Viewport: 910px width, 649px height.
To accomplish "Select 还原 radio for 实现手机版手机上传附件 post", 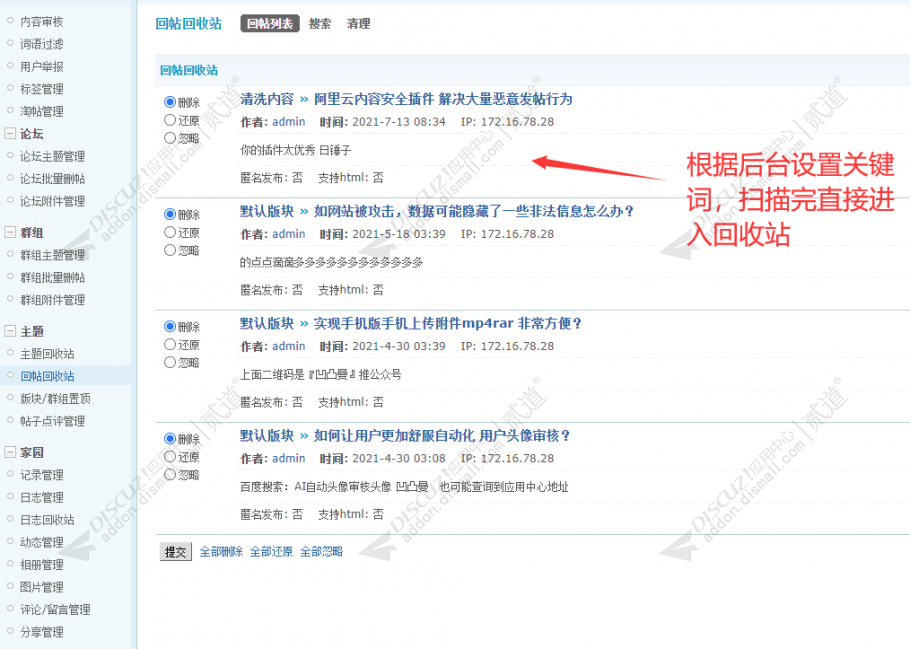I will pyautogui.click(x=169, y=344).
